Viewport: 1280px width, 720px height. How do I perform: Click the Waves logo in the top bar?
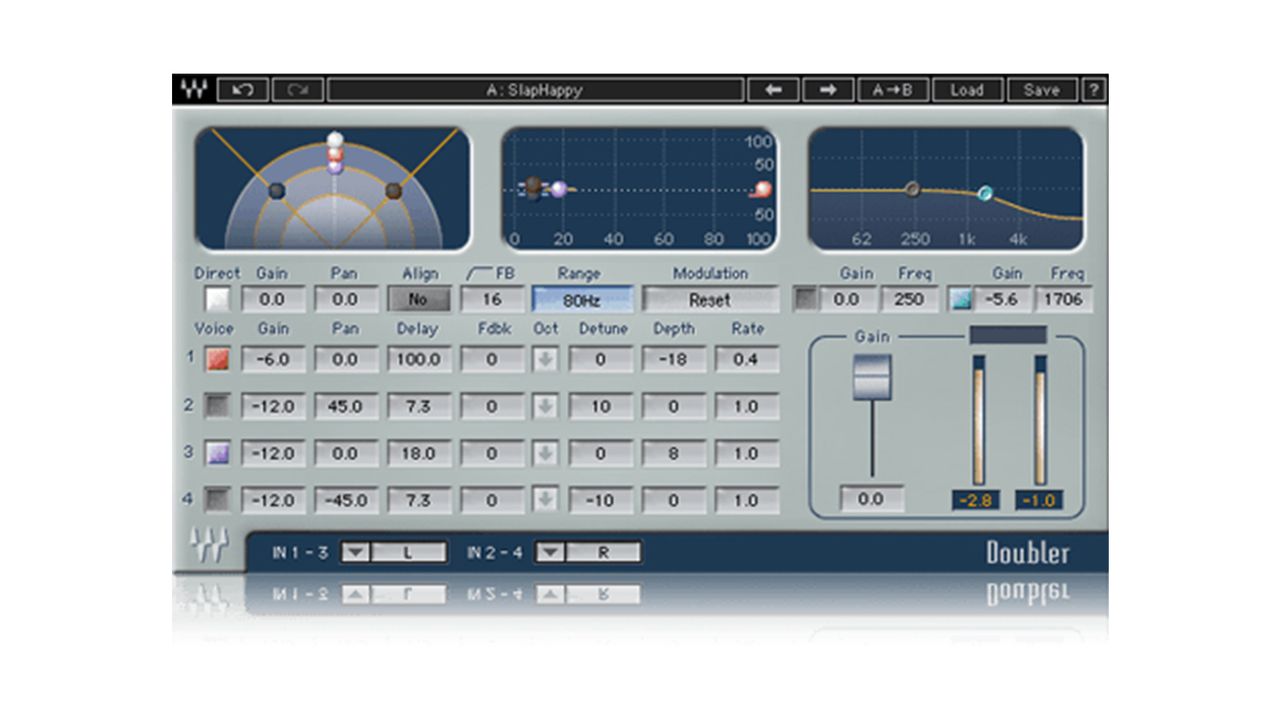tap(194, 90)
